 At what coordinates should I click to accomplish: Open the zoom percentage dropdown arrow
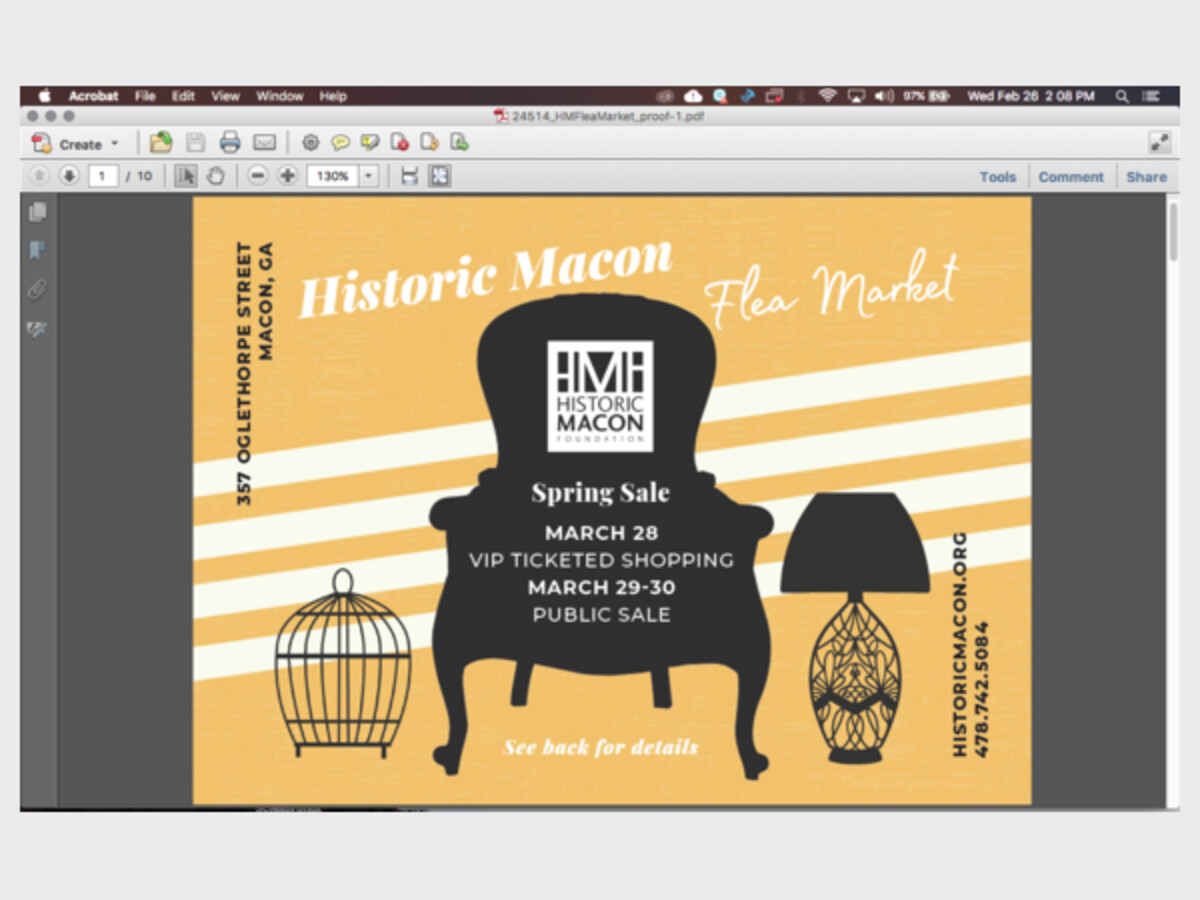(369, 176)
